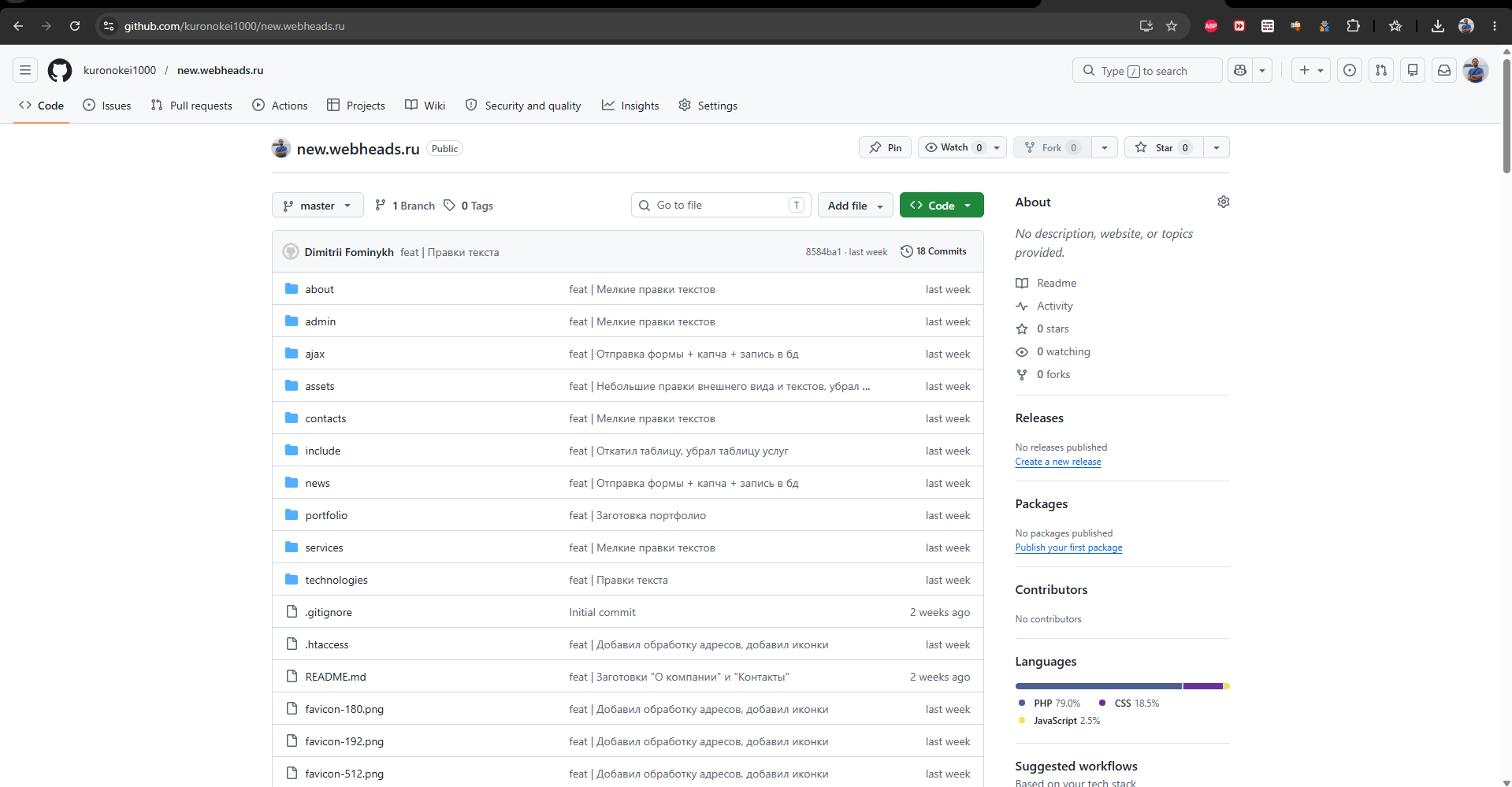The width and height of the screenshot is (1512, 787).
Task: Expand the Fork options caret
Action: tap(1105, 147)
